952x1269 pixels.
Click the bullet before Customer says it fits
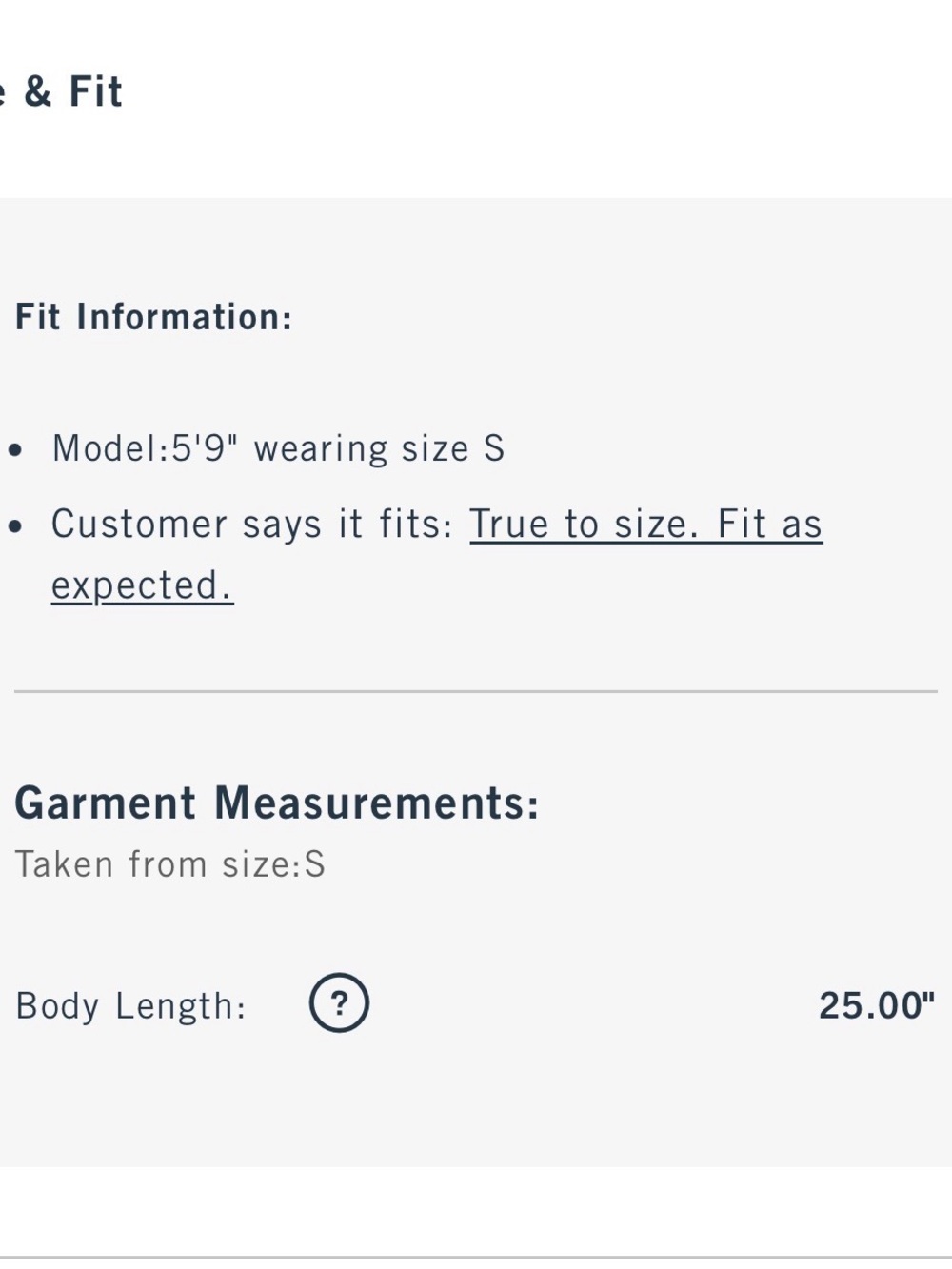[15, 525]
